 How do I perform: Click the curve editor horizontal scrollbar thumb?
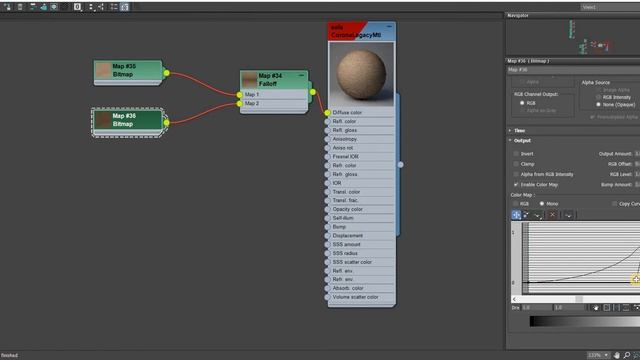(x=579, y=299)
